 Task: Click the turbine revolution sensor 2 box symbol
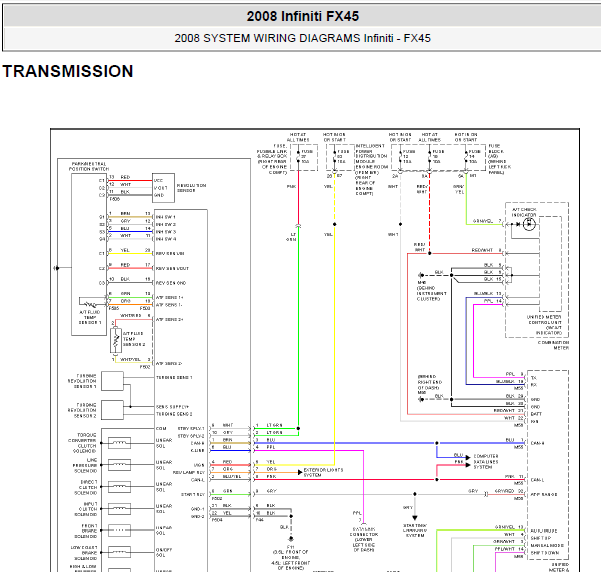[112, 410]
